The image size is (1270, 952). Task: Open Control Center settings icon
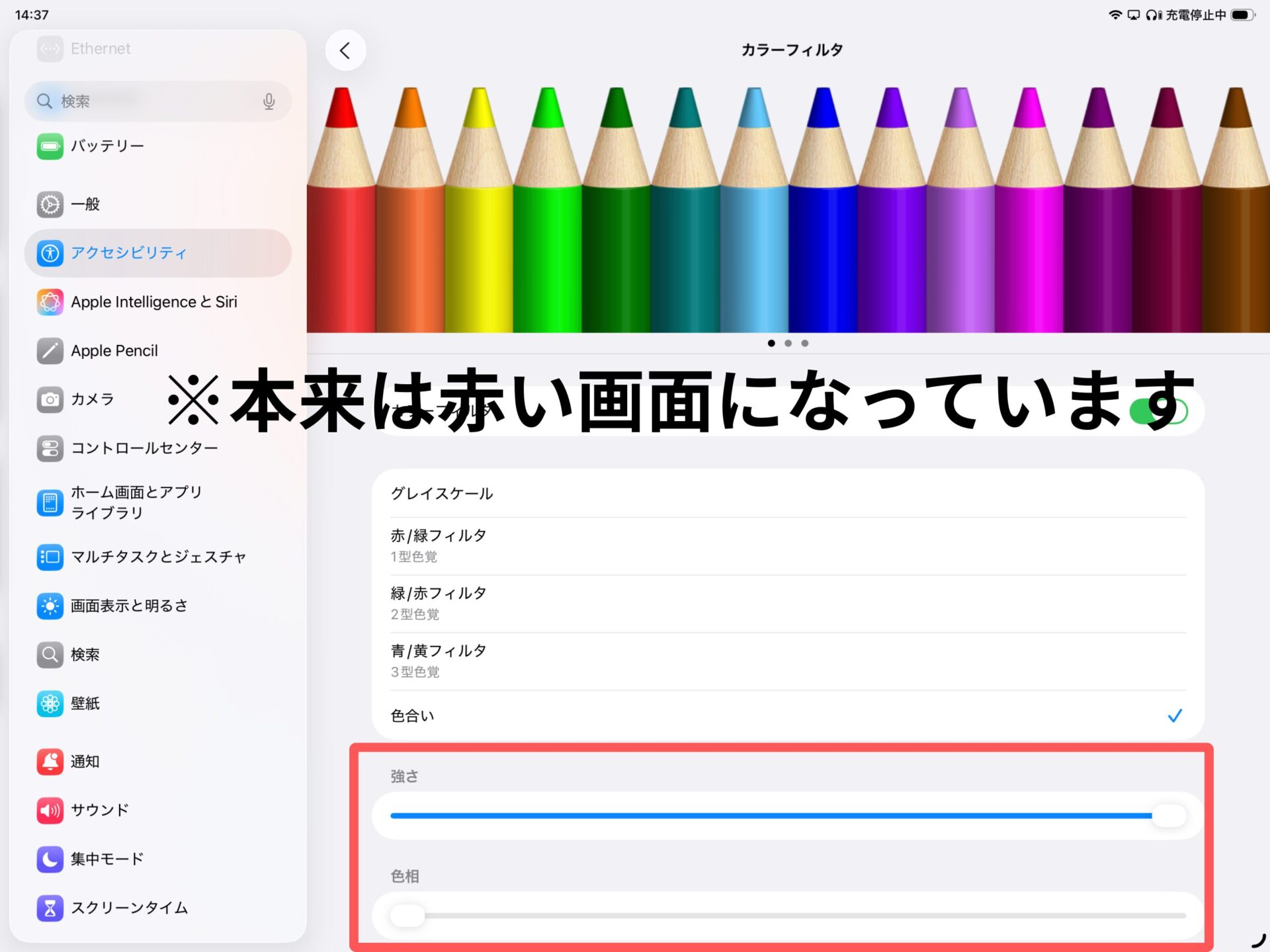coord(50,448)
